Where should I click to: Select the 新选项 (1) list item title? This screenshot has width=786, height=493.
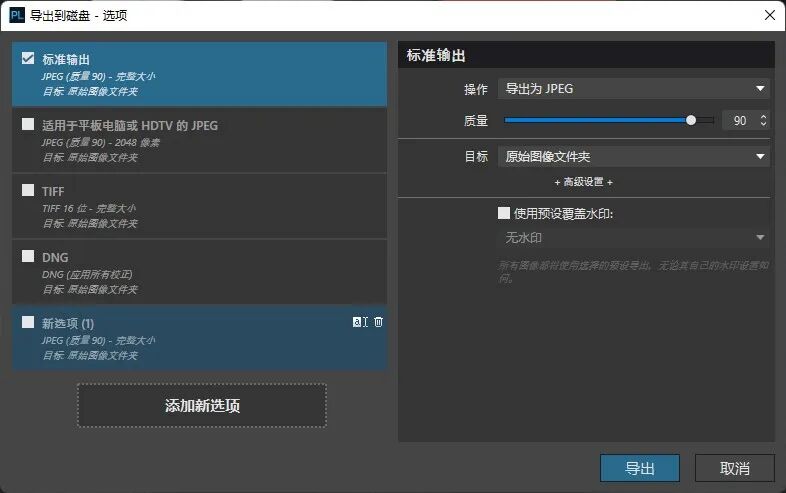tap(68, 323)
